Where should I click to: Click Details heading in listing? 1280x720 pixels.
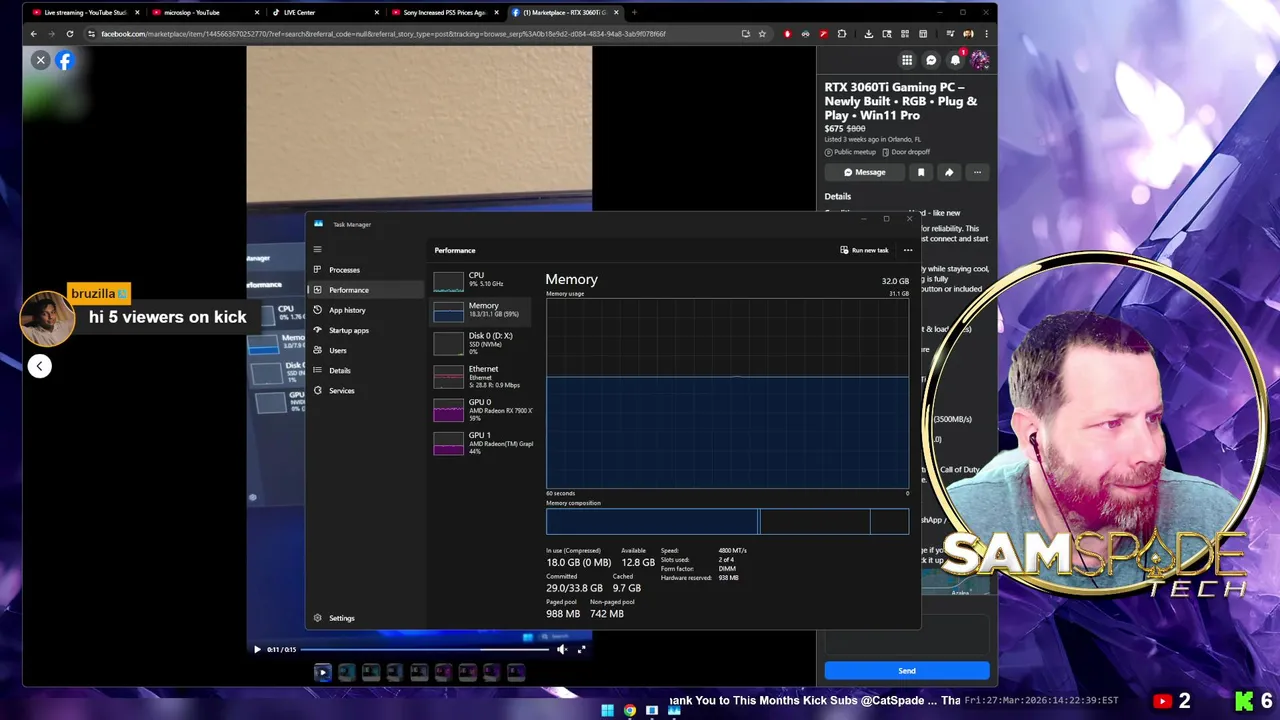[x=838, y=196]
